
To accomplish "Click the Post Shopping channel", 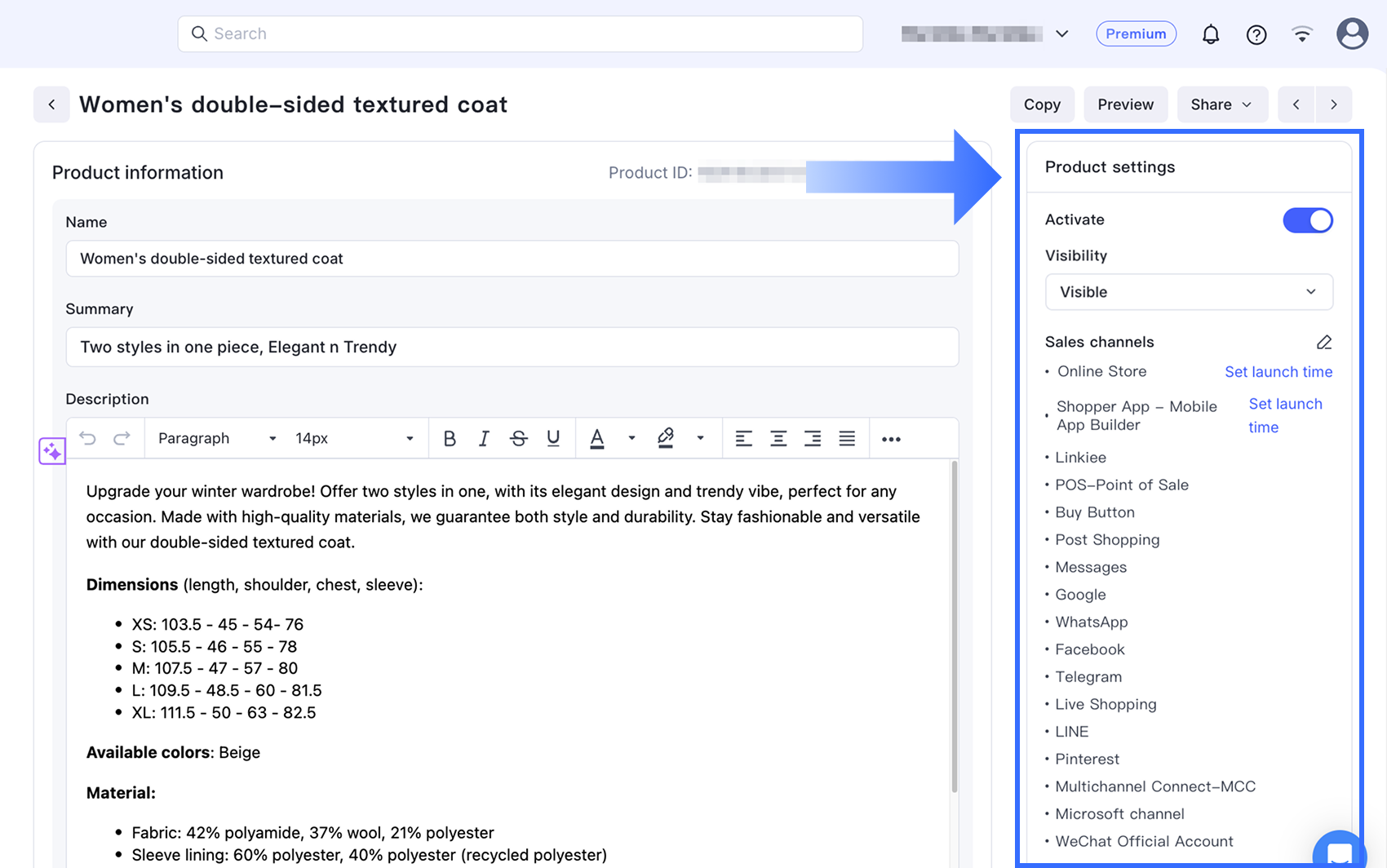I will [x=1107, y=540].
